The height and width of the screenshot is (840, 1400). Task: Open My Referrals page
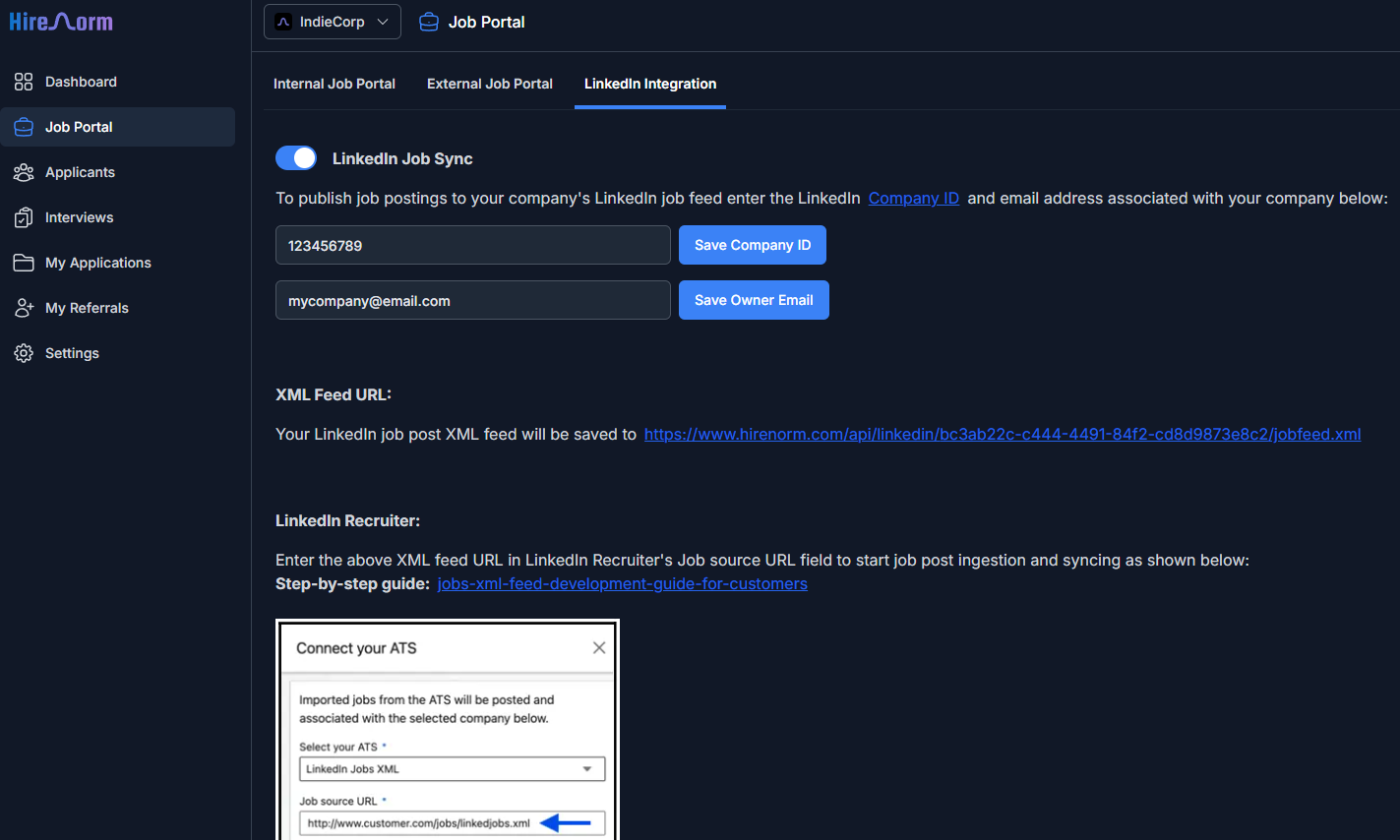pyautogui.click(x=118, y=308)
